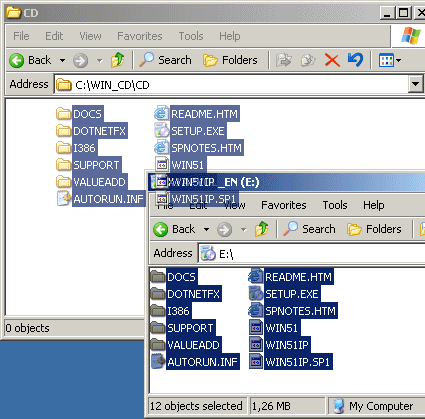Select README.HTM in CD window
Screen dimensions: 425x419
tap(196, 114)
